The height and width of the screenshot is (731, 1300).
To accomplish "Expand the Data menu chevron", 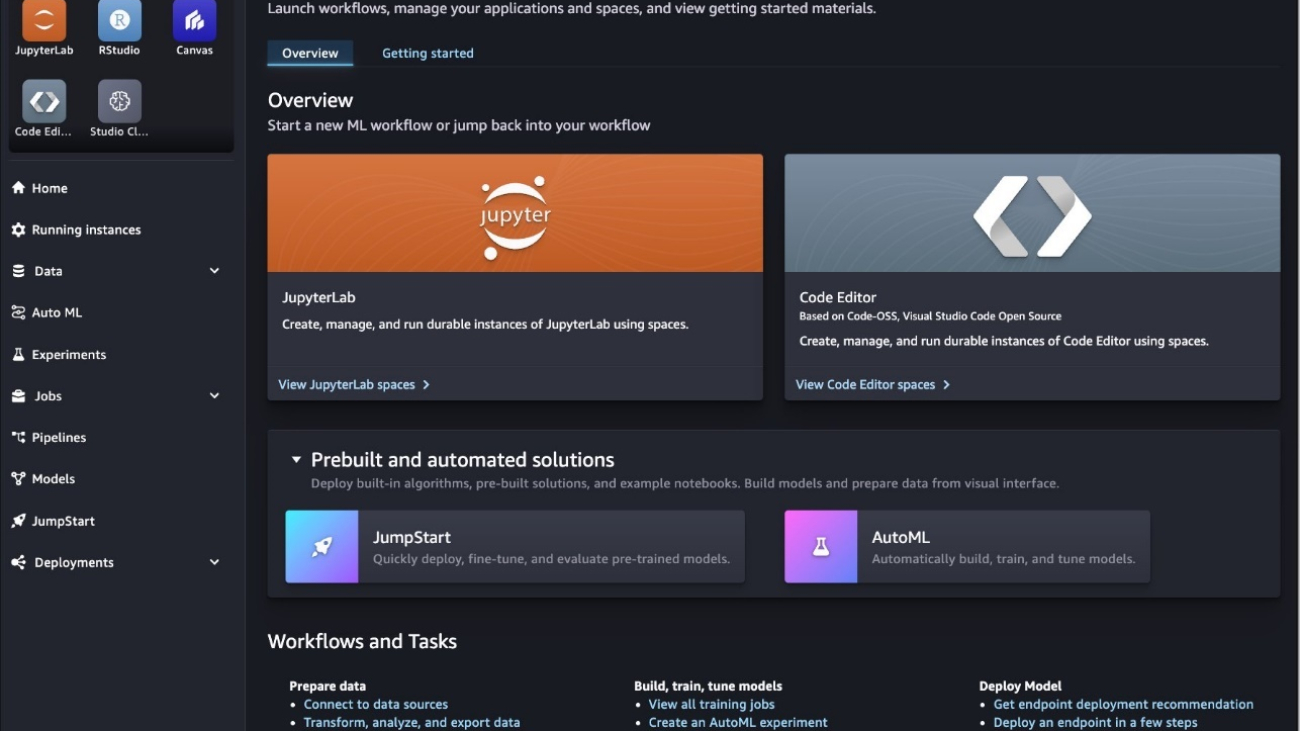I will [214, 271].
